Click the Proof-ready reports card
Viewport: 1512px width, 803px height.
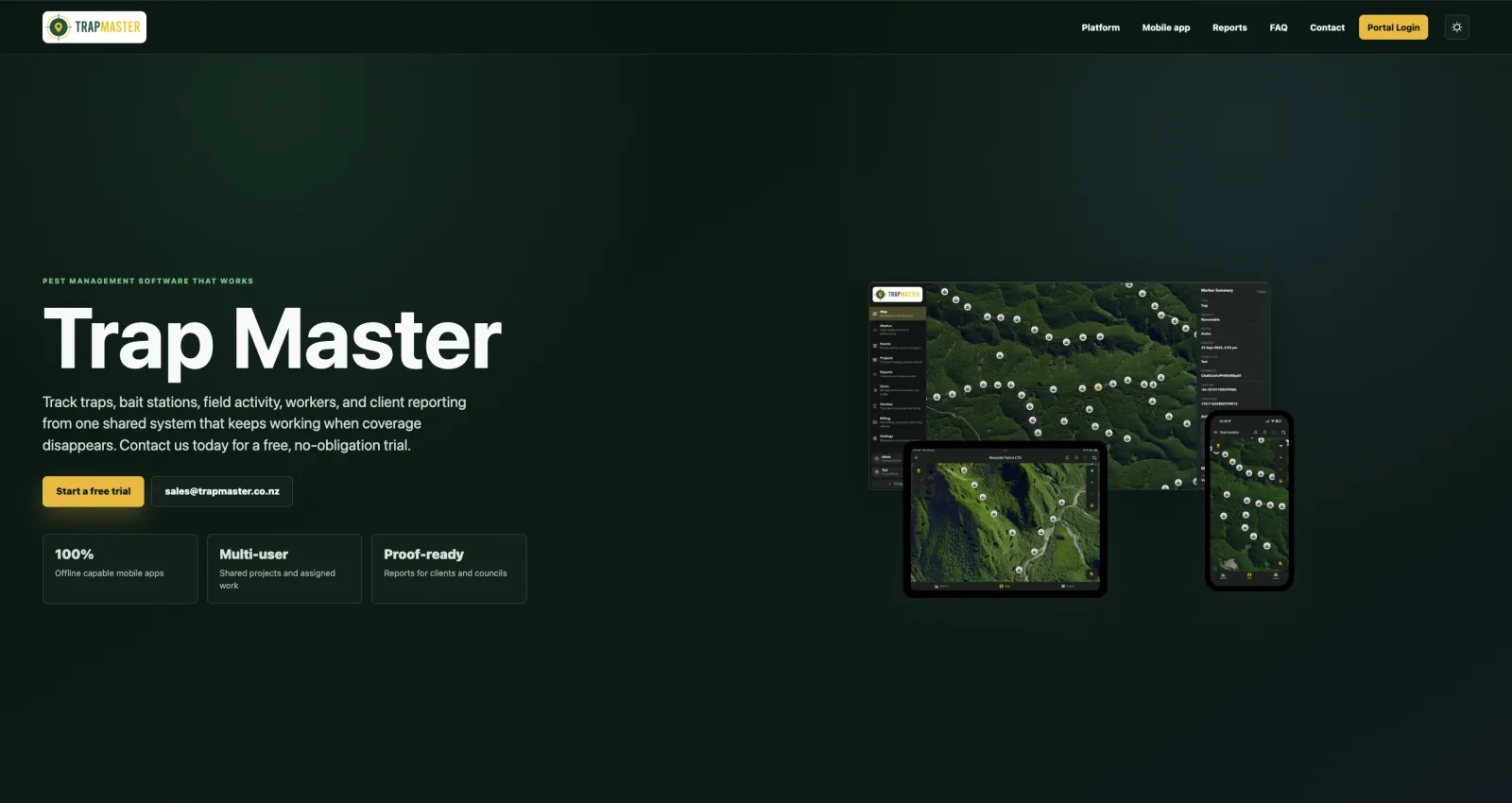449,569
